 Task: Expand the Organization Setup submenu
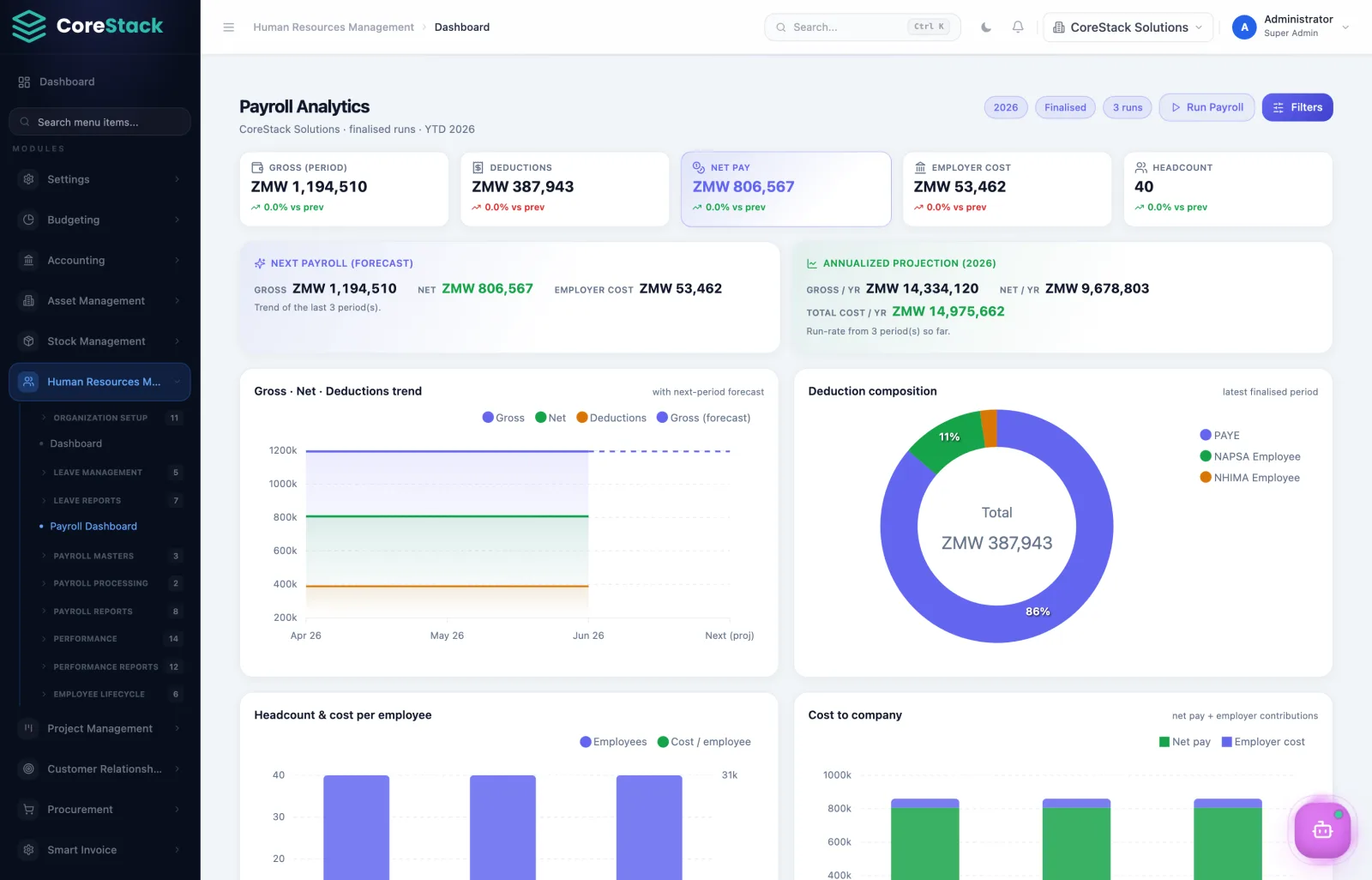[x=110, y=418]
